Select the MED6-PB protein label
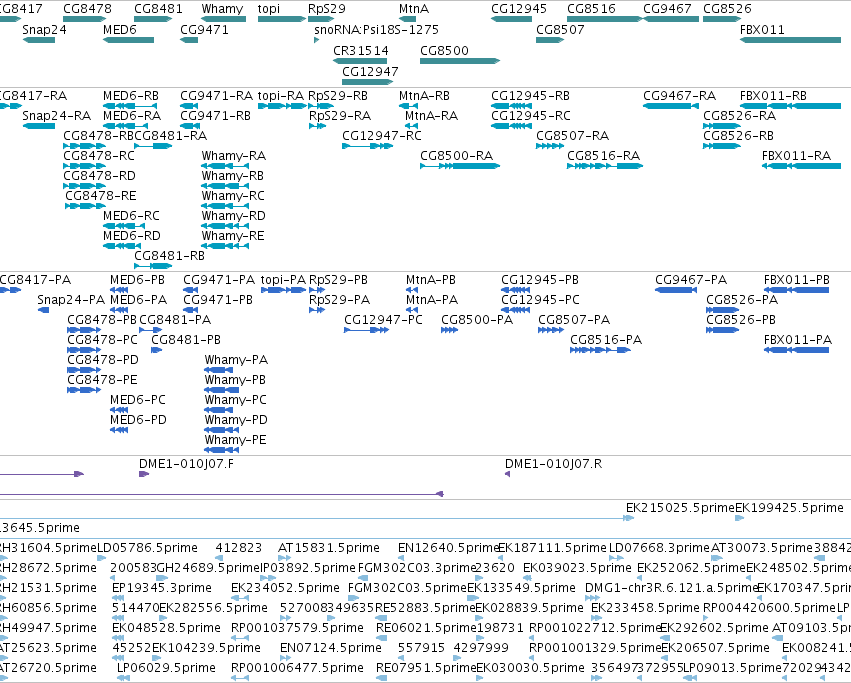851x683 pixels. coord(137,280)
